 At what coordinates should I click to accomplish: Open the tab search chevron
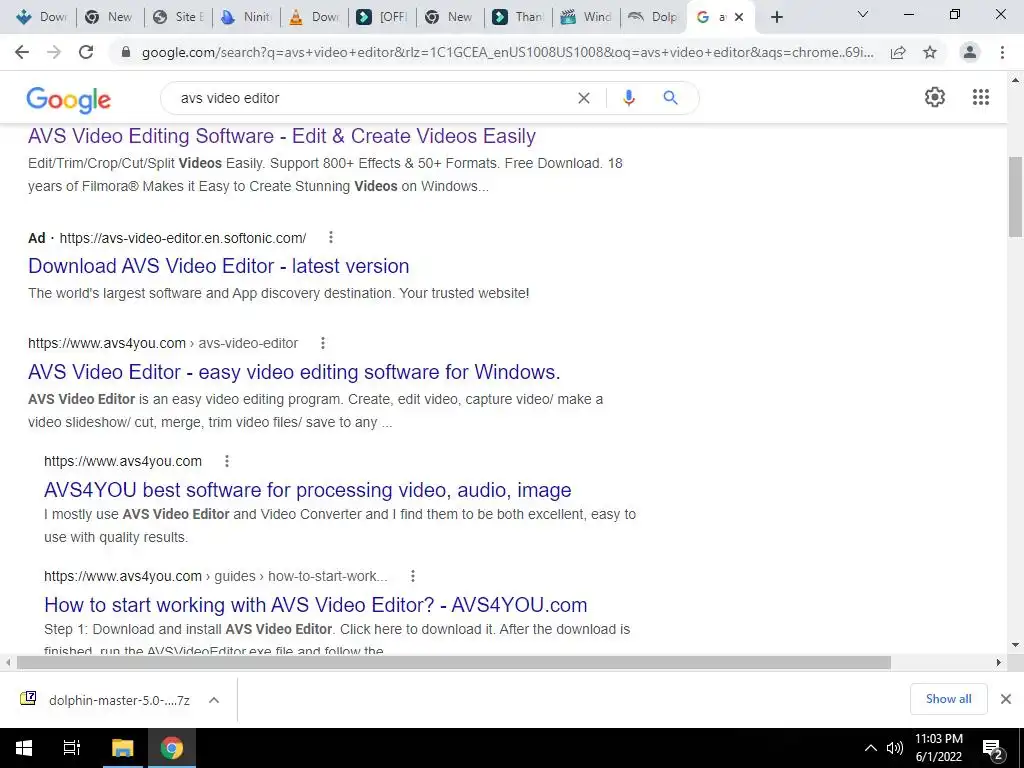(863, 14)
